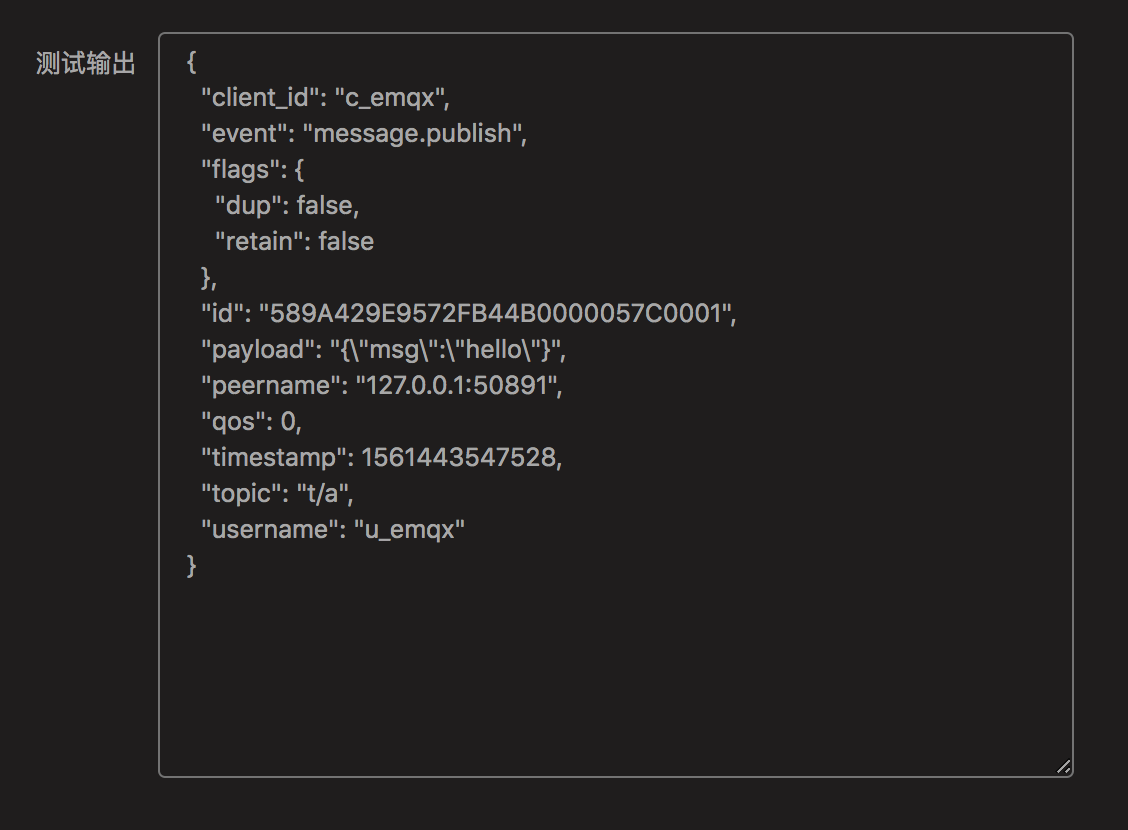
Task: Click the message id value 589A429E9572FB44B0000057C0001
Action: [x=496, y=314]
